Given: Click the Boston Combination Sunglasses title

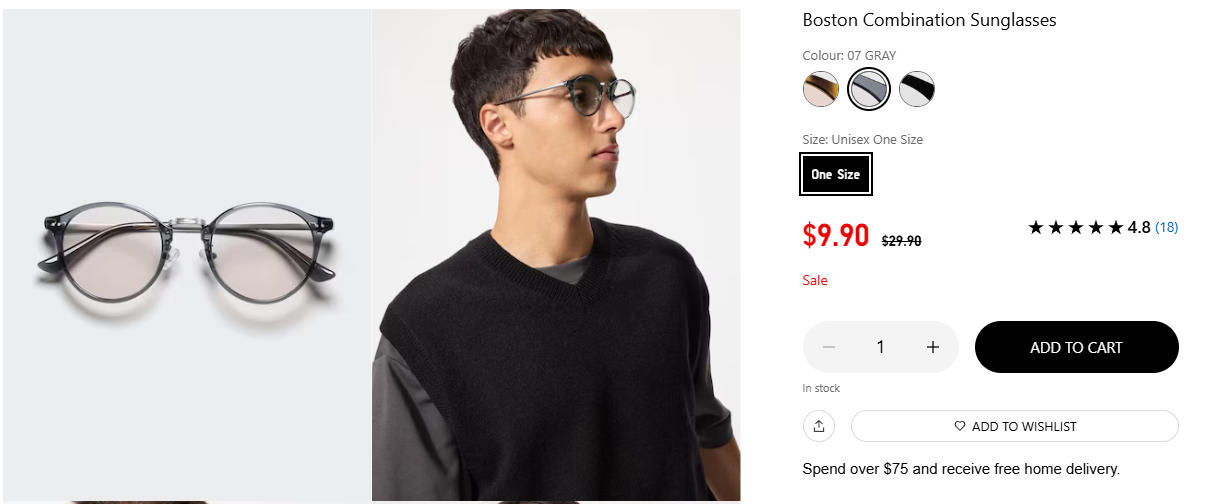Looking at the screenshot, I should coord(929,20).
